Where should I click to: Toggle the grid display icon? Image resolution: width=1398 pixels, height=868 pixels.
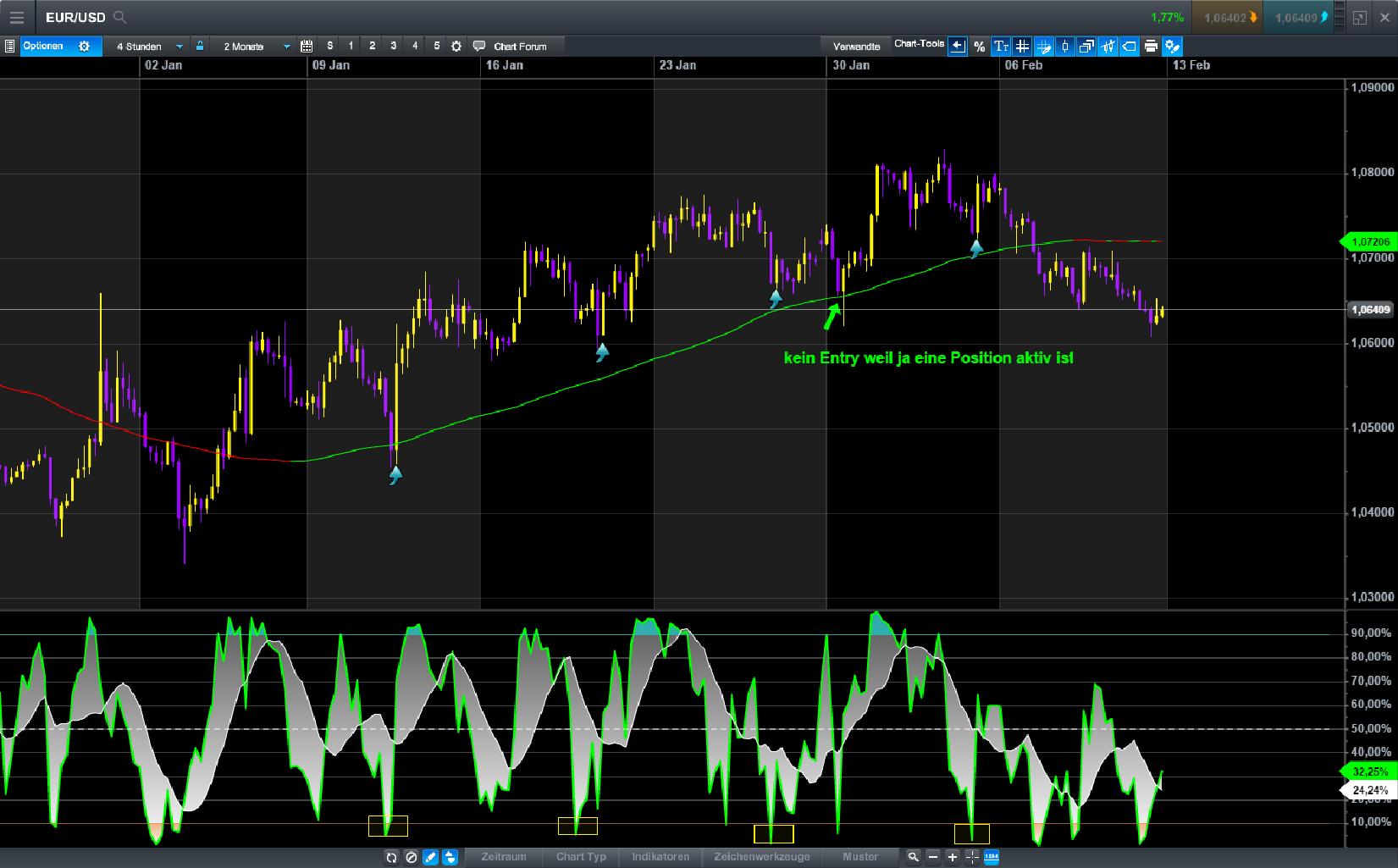point(1022,47)
